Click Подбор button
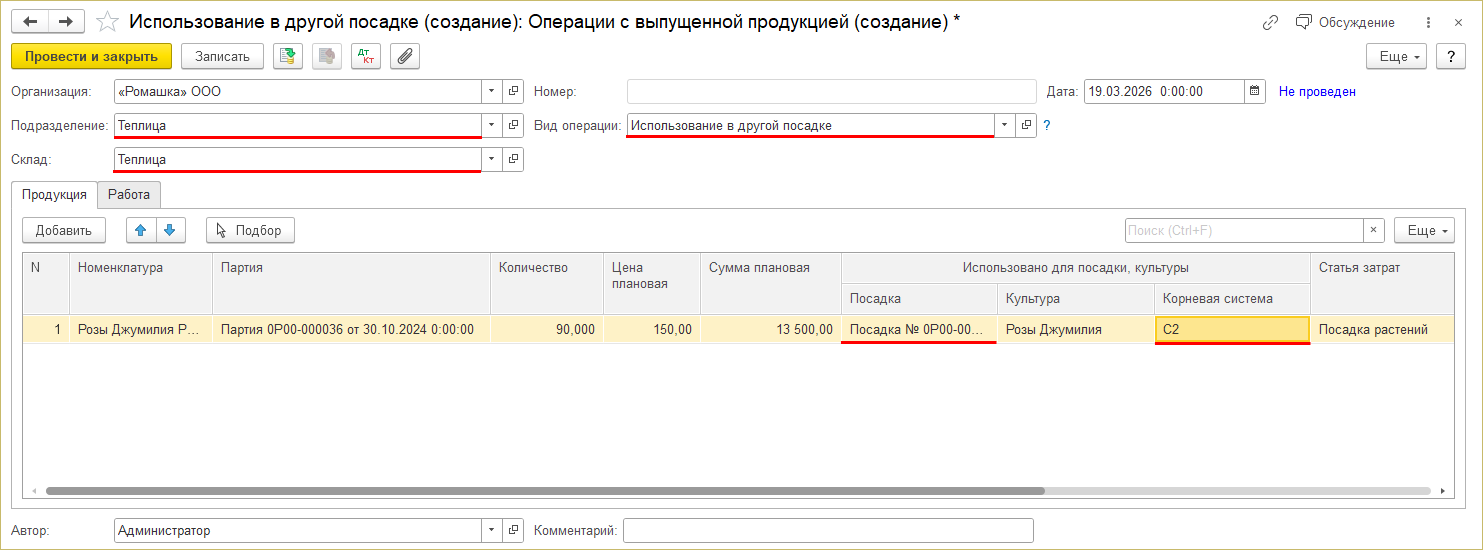 [x=250, y=230]
